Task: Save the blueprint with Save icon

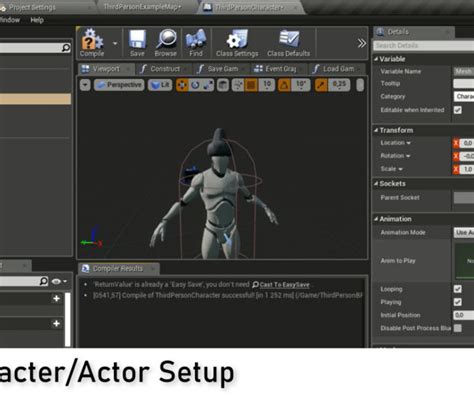Action: pyautogui.click(x=137, y=43)
